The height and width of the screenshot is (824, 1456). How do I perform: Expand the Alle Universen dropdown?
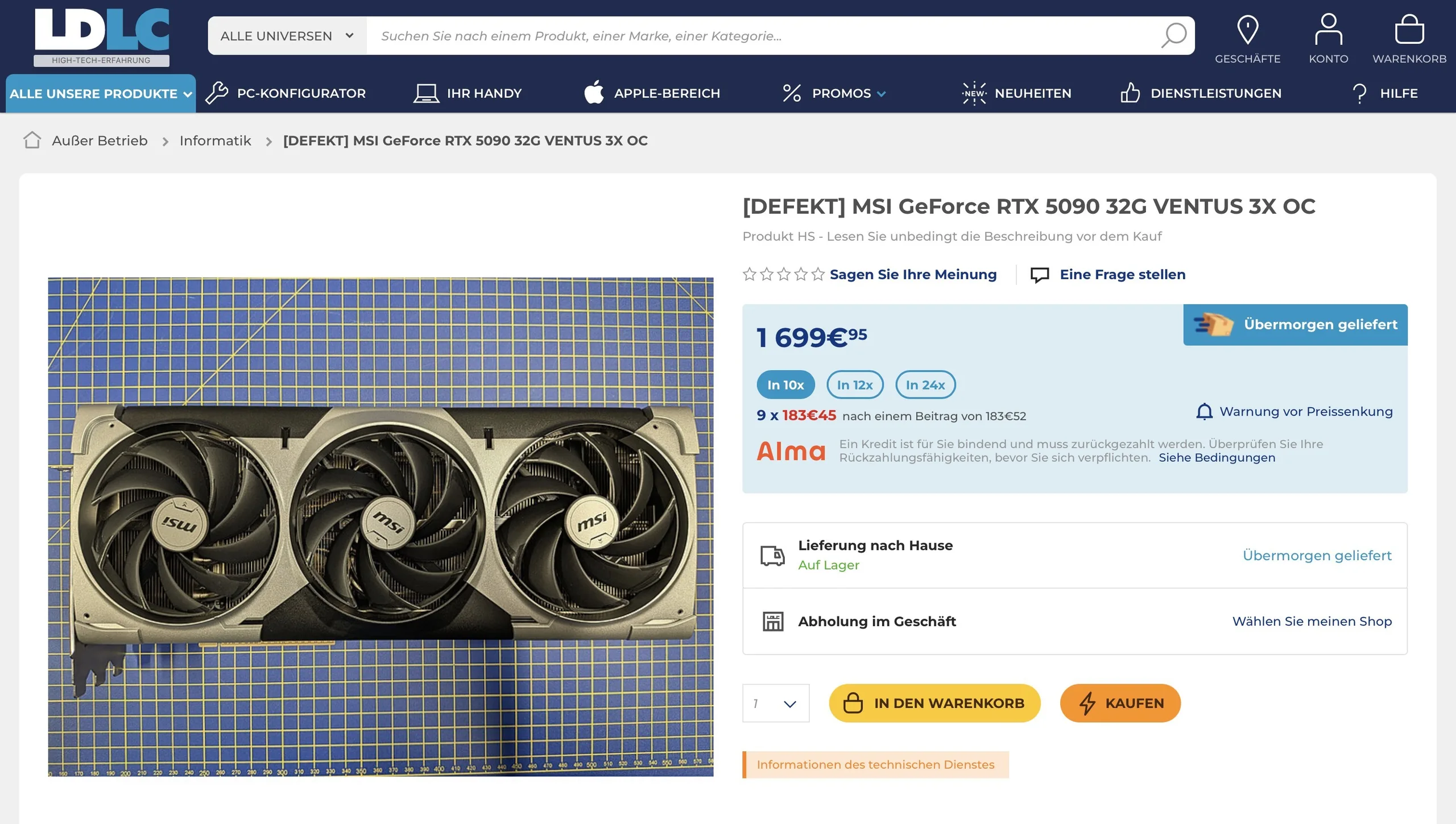287,36
